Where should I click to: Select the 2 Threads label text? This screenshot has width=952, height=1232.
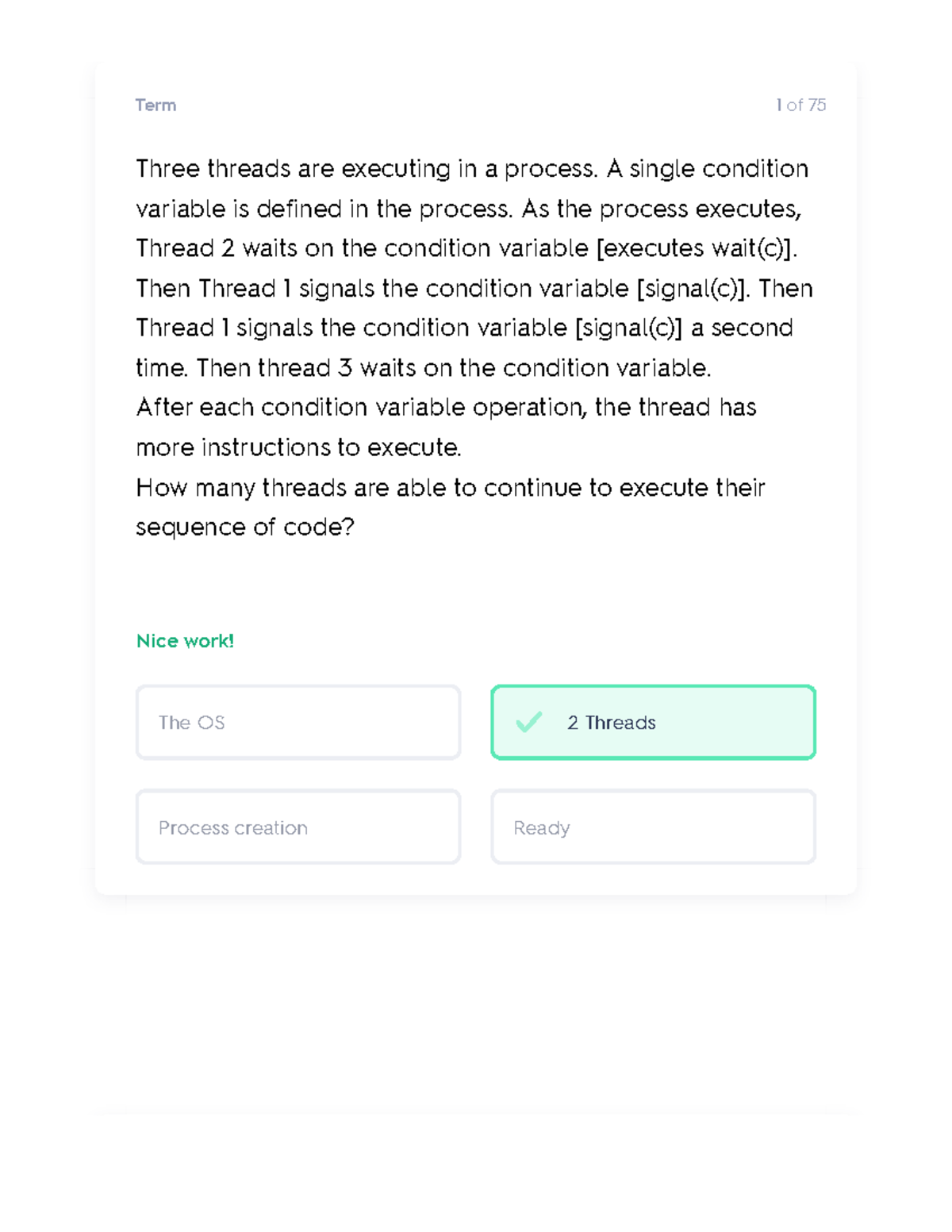coord(611,723)
